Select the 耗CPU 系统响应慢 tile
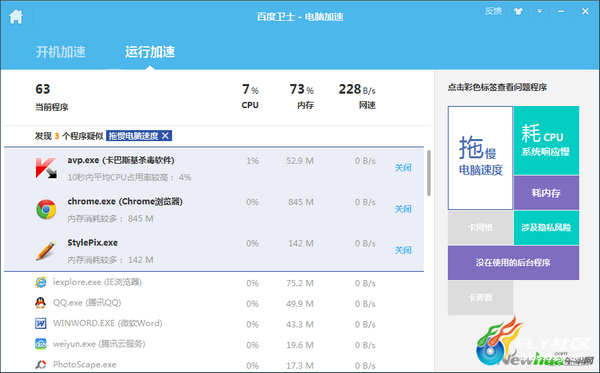 tap(546, 140)
